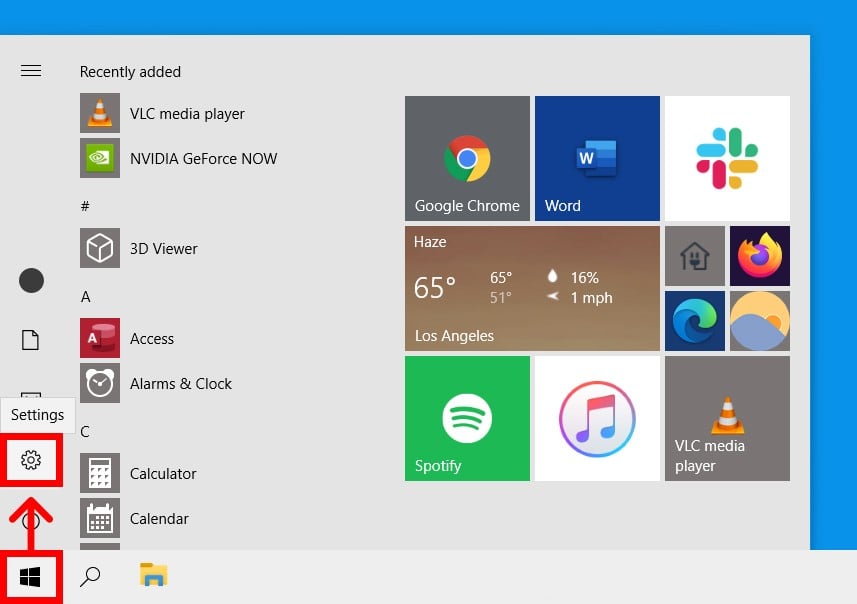Screen dimensions: 857x604
Task: Open the iTunes music tile
Action: pyautogui.click(x=597, y=418)
